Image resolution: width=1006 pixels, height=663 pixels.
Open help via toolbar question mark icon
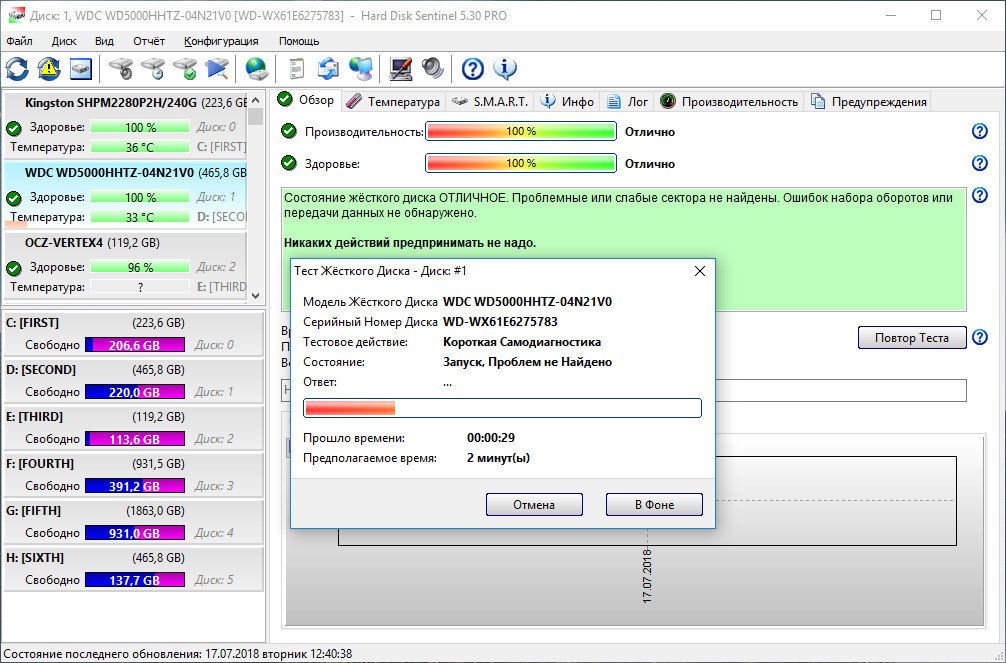pos(473,69)
